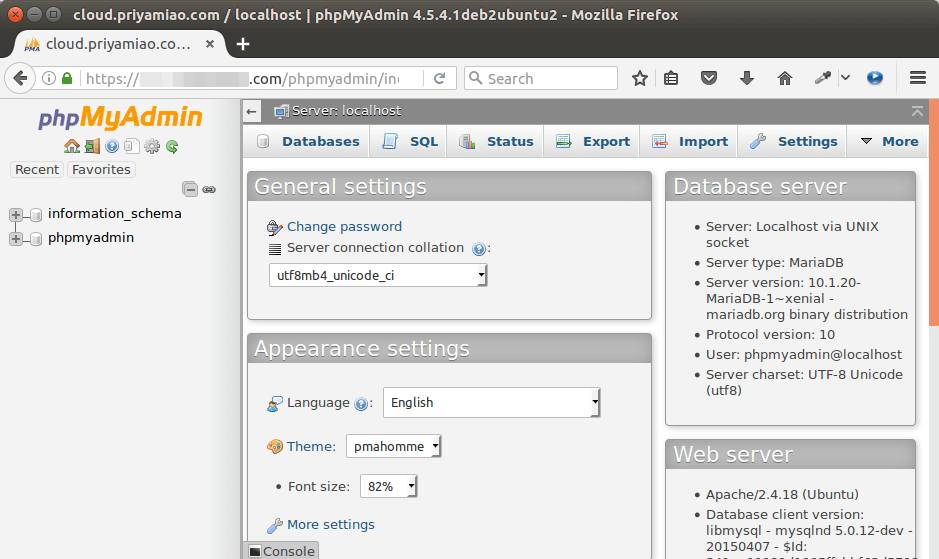The height and width of the screenshot is (559, 939).
Task: Switch to the Databases tab
Action: pos(308,142)
